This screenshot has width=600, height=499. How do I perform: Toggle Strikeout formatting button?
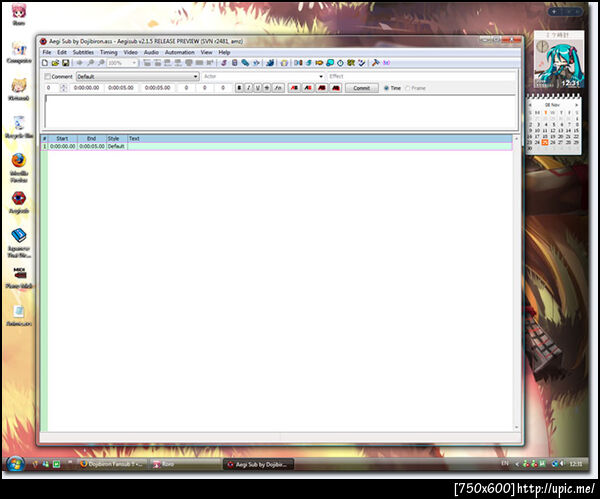(x=267, y=88)
